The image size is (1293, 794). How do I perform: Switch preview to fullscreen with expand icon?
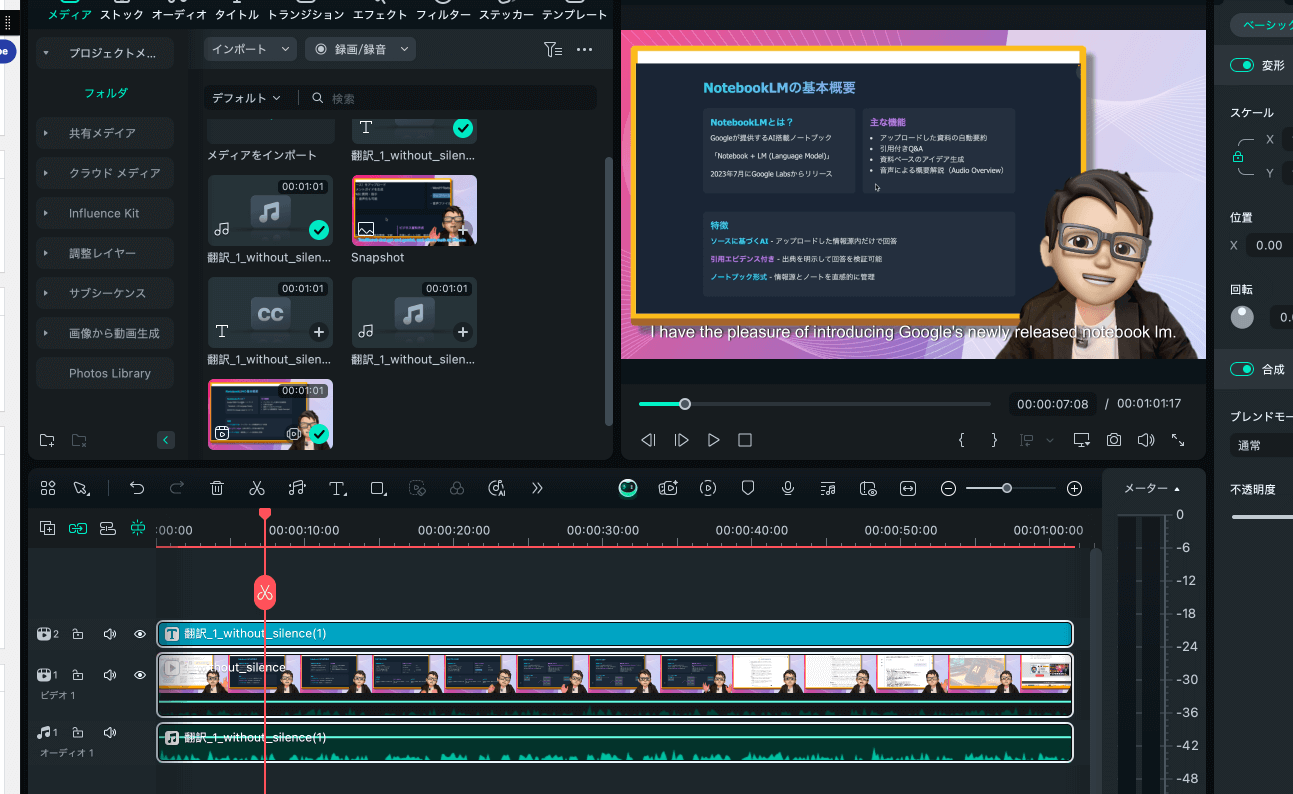(x=1178, y=440)
